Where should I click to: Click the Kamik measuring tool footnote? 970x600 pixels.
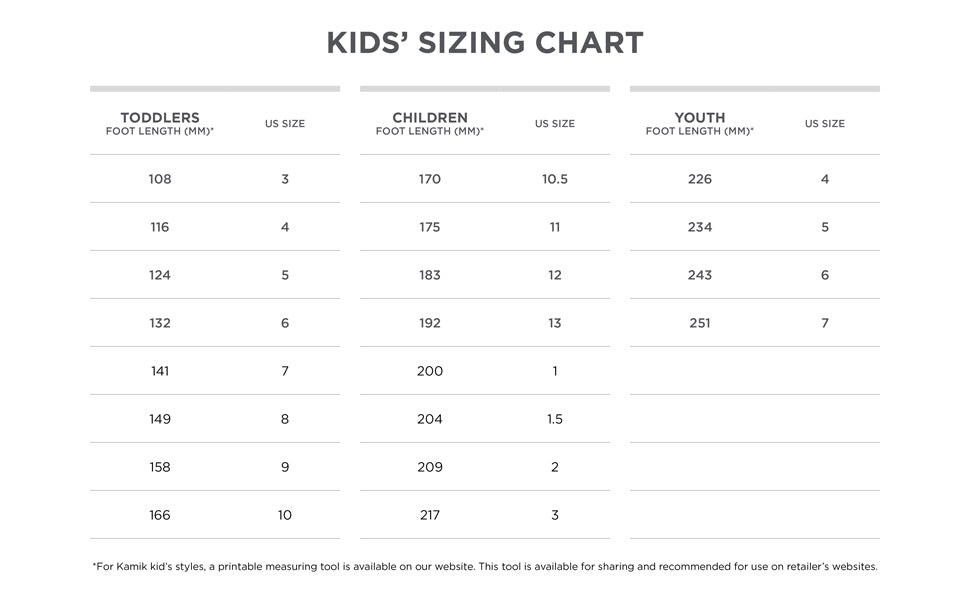pyautogui.click(x=485, y=566)
